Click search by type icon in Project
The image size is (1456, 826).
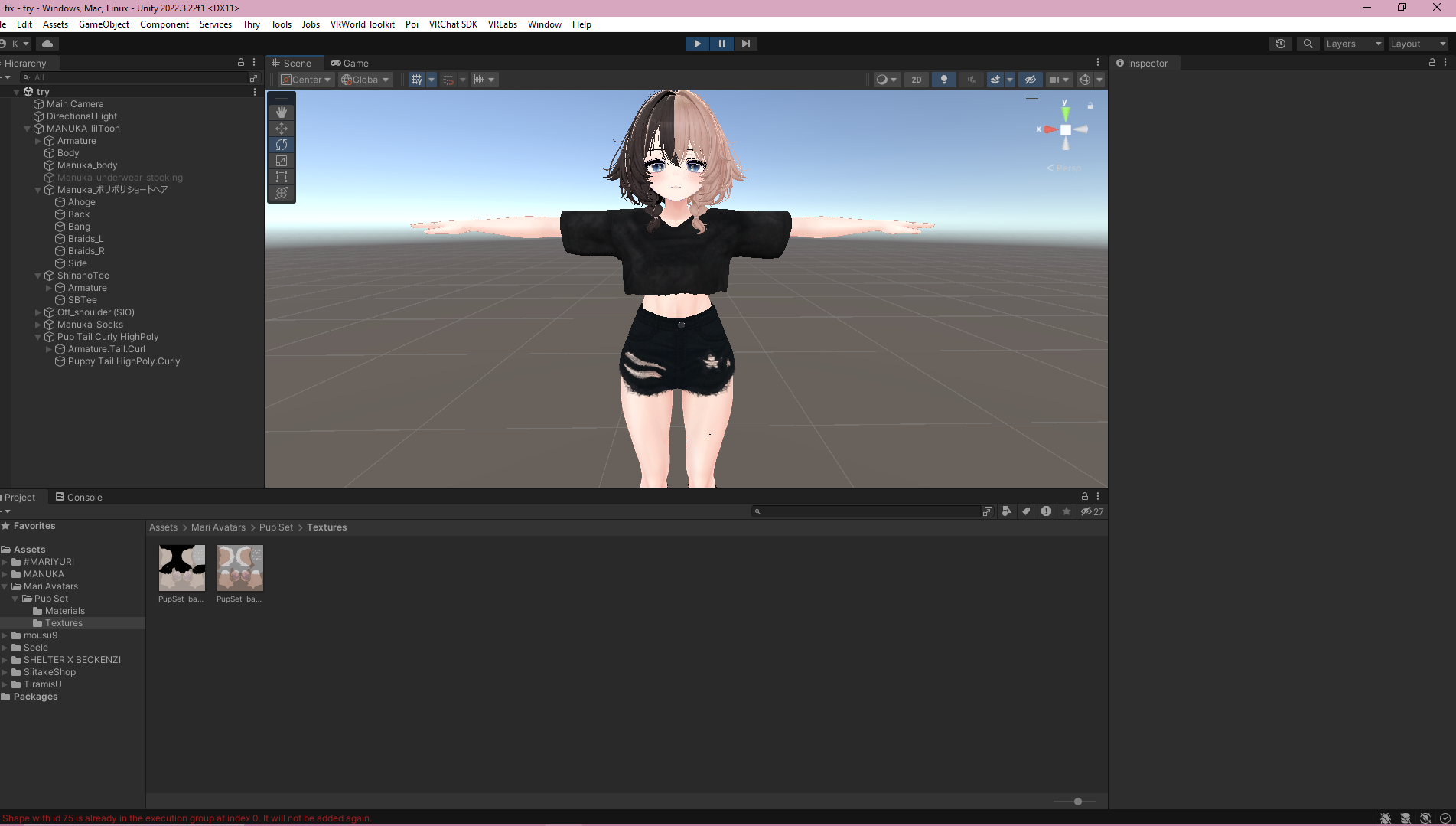tap(1007, 511)
